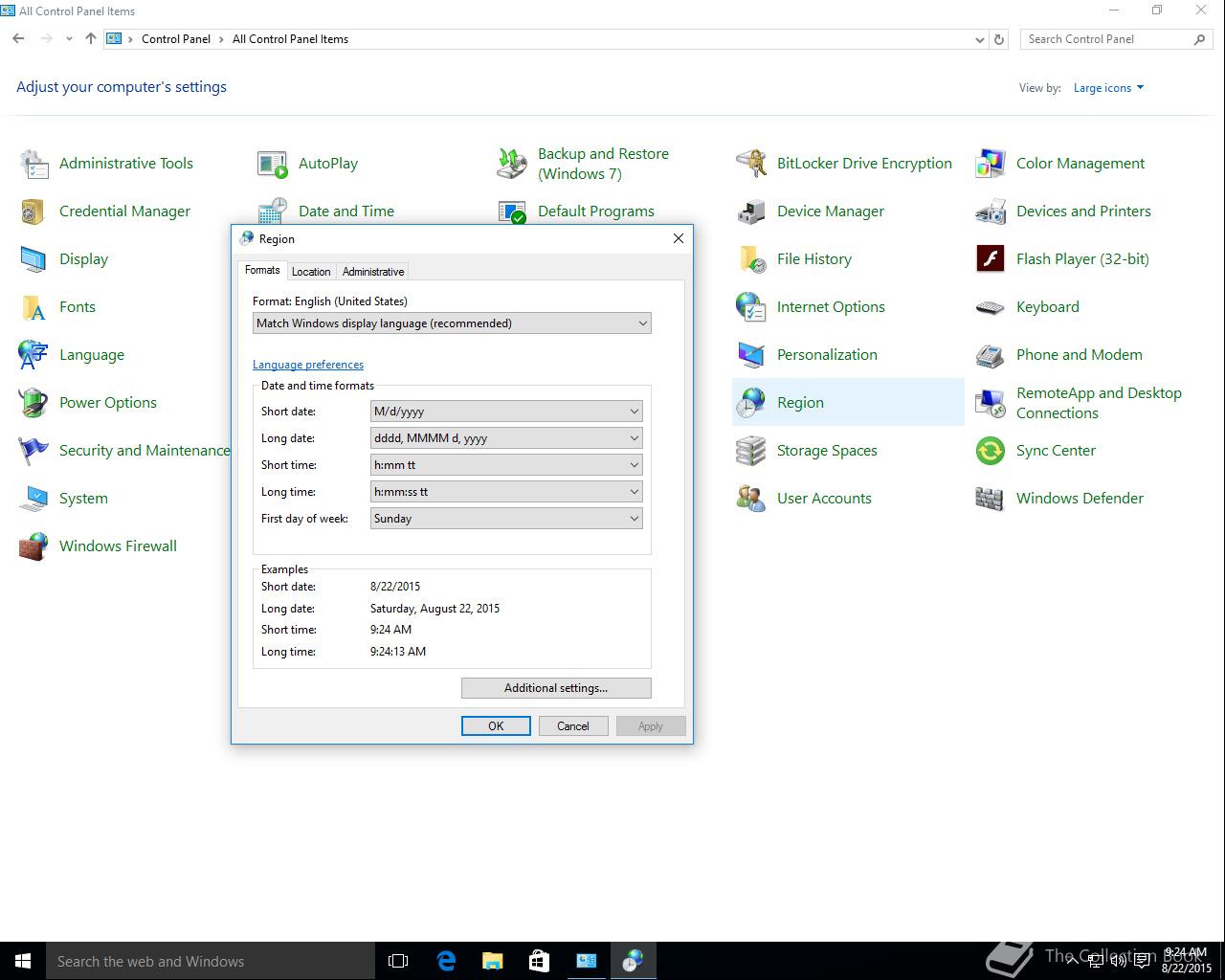Image resolution: width=1225 pixels, height=980 pixels.
Task: Open Device Manager icon
Action: click(x=751, y=212)
